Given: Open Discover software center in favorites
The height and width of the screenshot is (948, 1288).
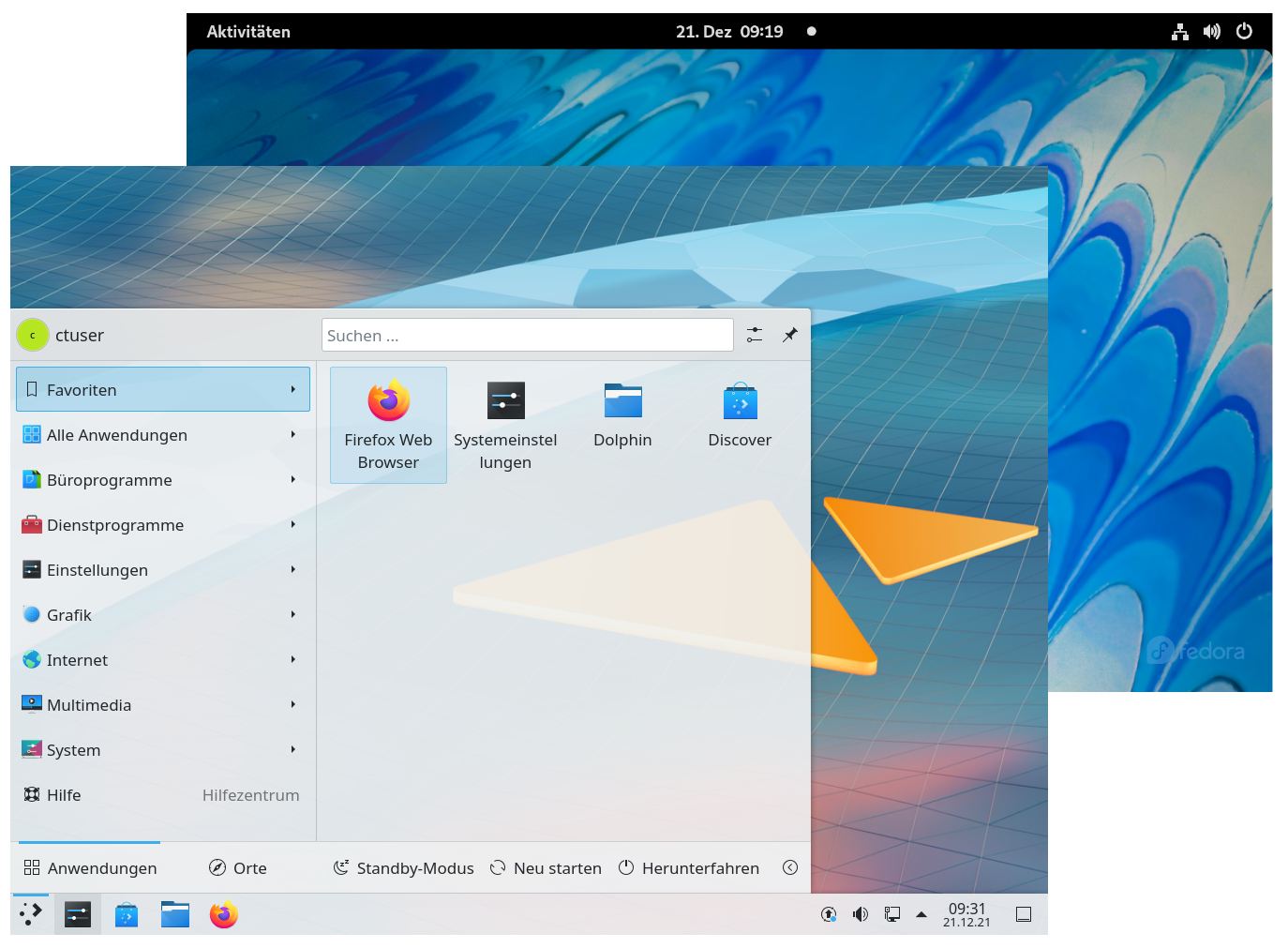Looking at the screenshot, I should pyautogui.click(x=740, y=415).
